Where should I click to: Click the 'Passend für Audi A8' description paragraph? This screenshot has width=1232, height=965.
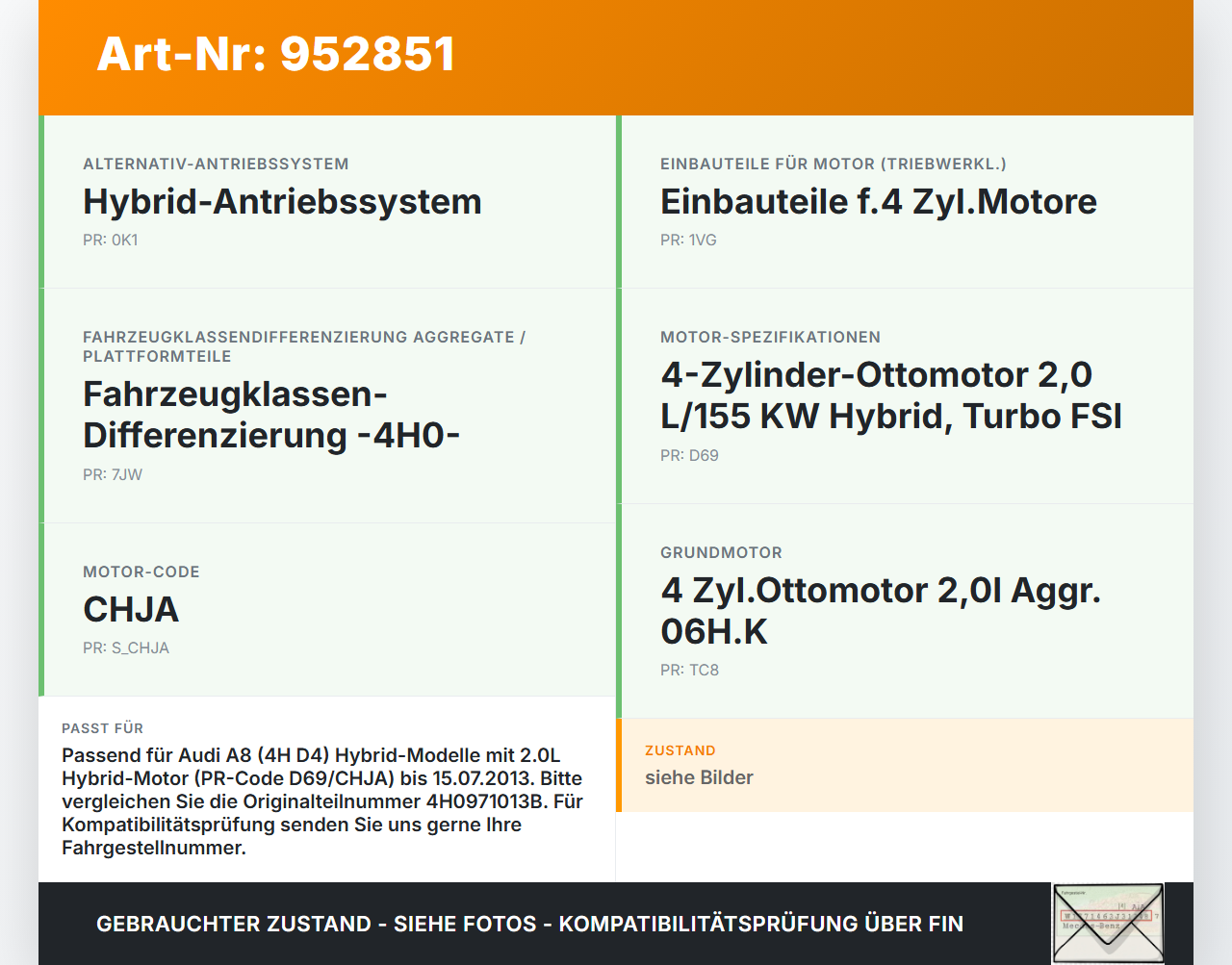pyautogui.click(x=322, y=801)
